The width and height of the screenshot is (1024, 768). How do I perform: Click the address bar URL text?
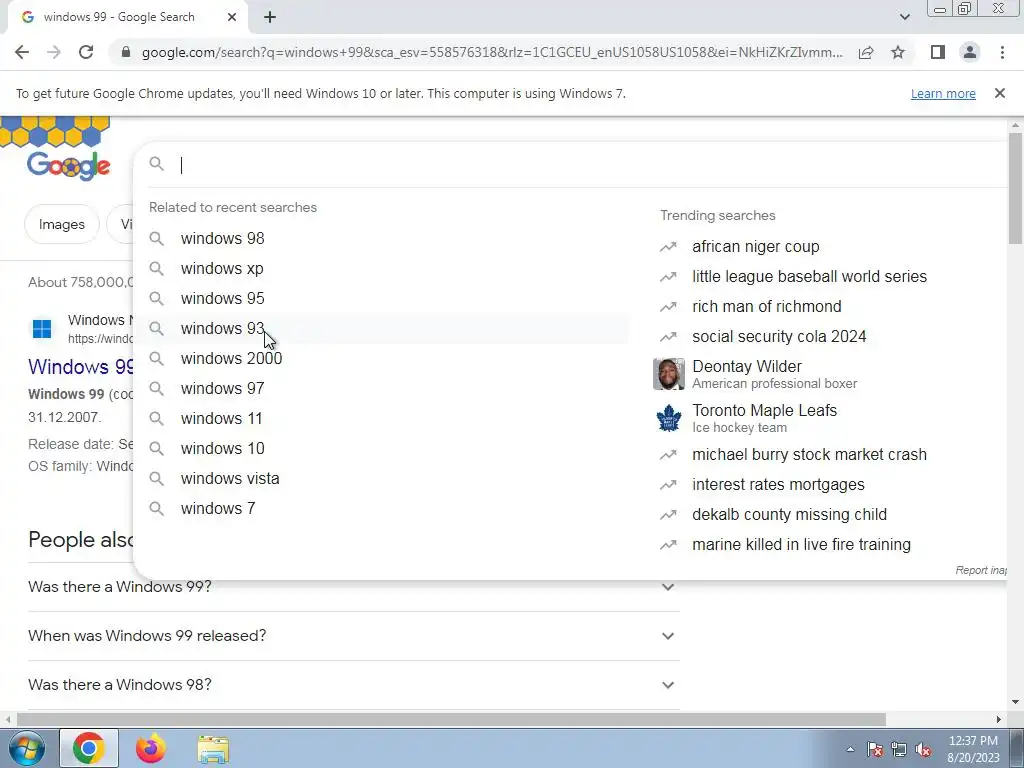pos(492,52)
